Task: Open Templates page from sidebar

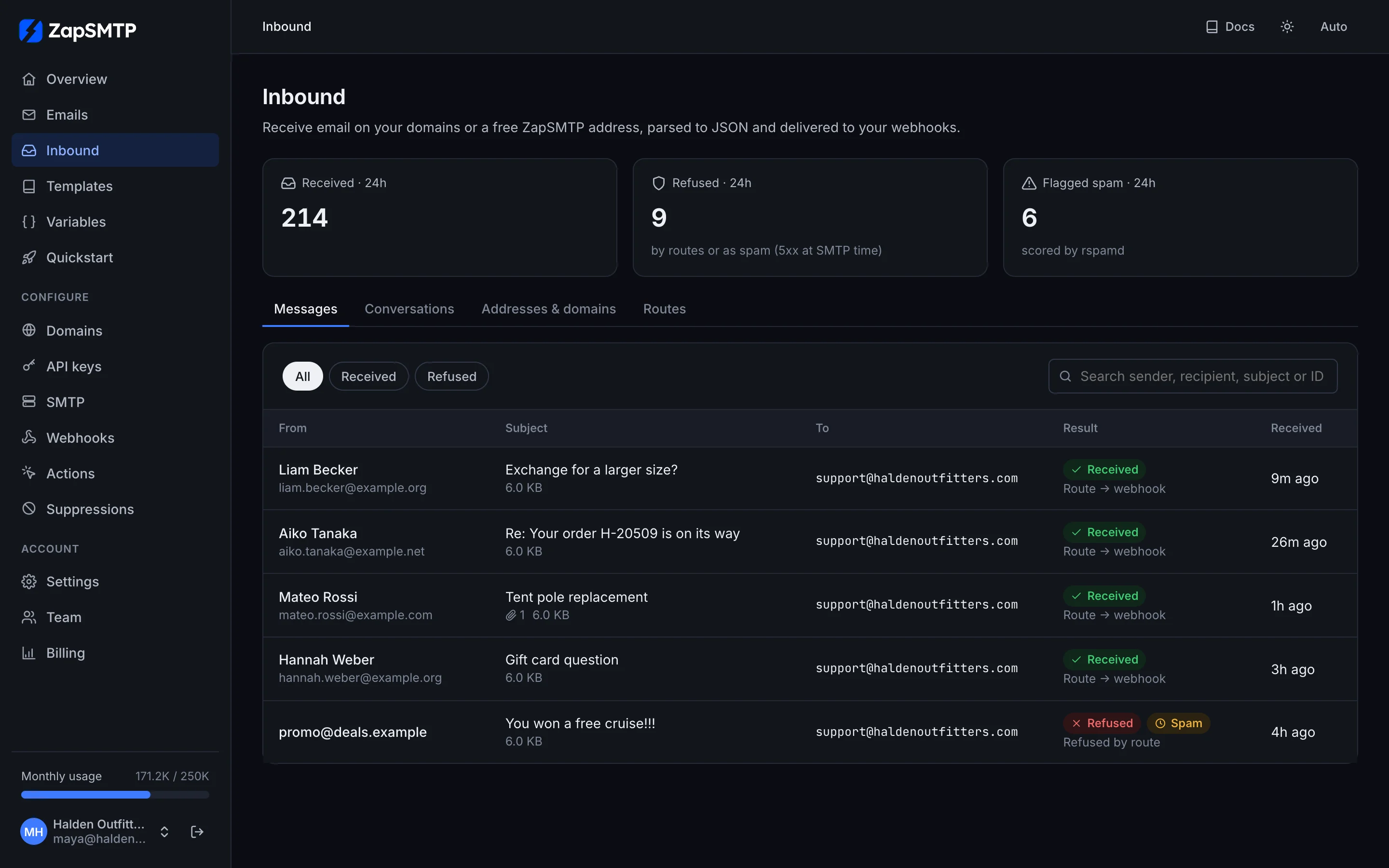Action: tap(115, 186)
